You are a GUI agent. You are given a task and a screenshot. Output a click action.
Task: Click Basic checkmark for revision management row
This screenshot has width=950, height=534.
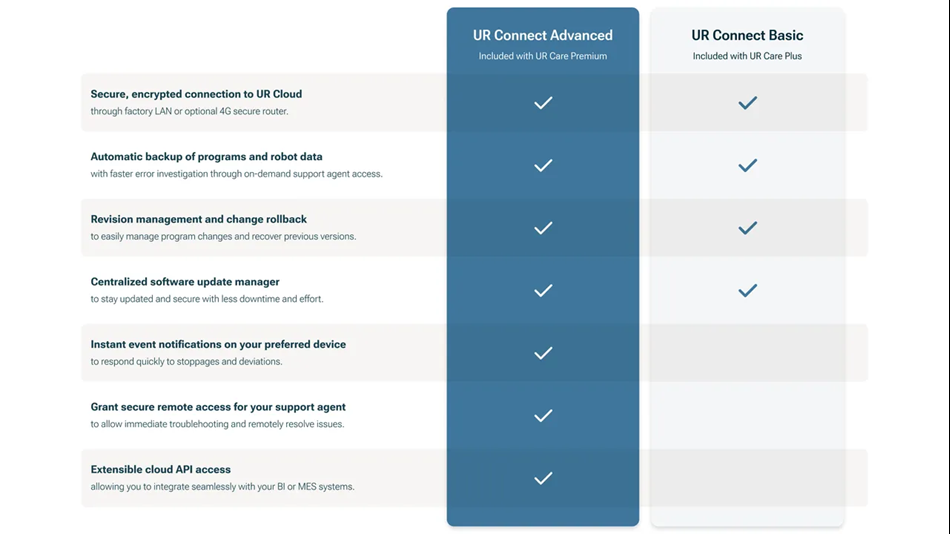tap(747, 228)
